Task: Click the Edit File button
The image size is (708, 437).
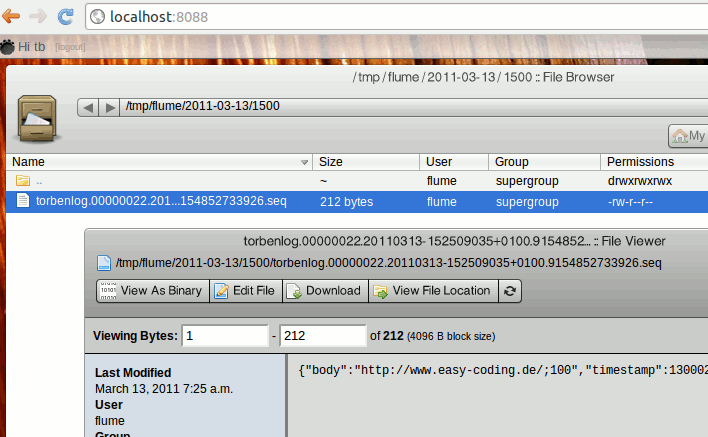Action: 245,291
